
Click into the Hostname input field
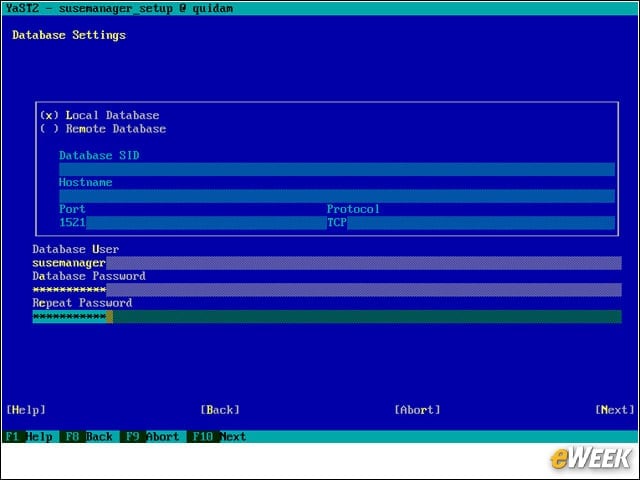tap(337, 196)
